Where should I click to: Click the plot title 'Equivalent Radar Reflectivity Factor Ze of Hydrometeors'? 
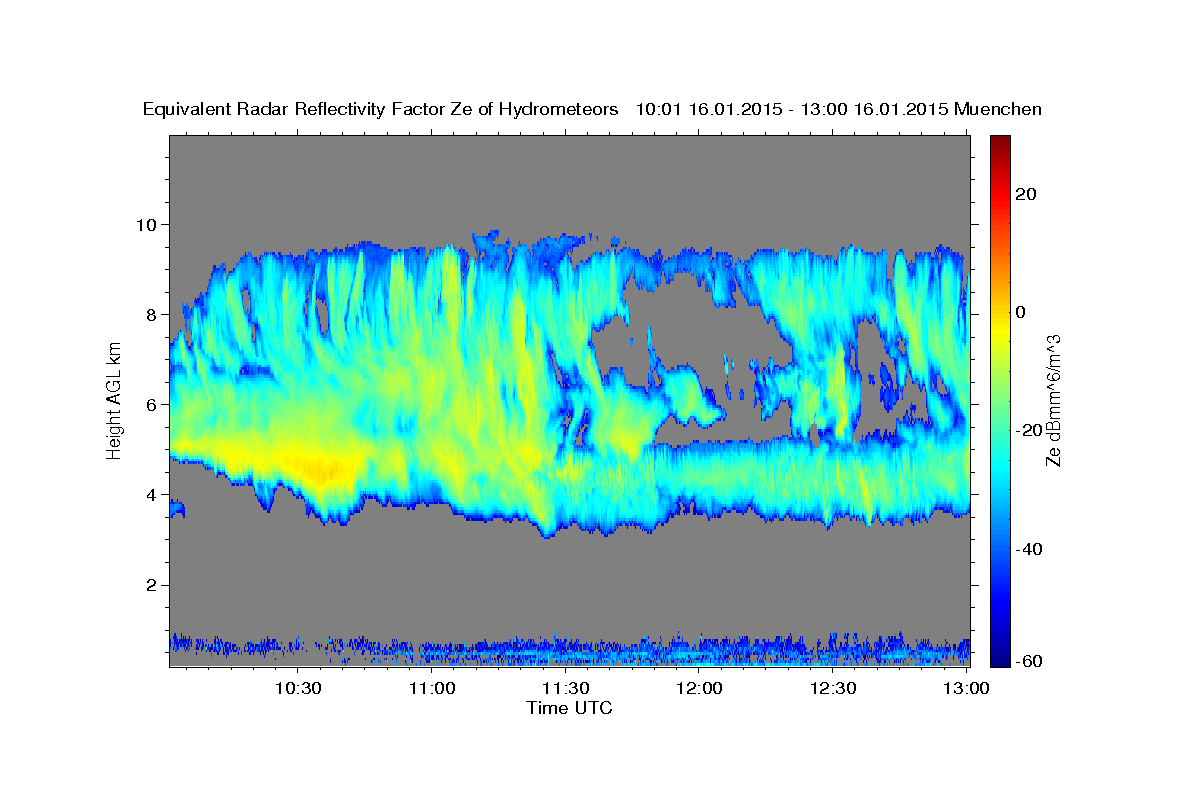(381, 110)
